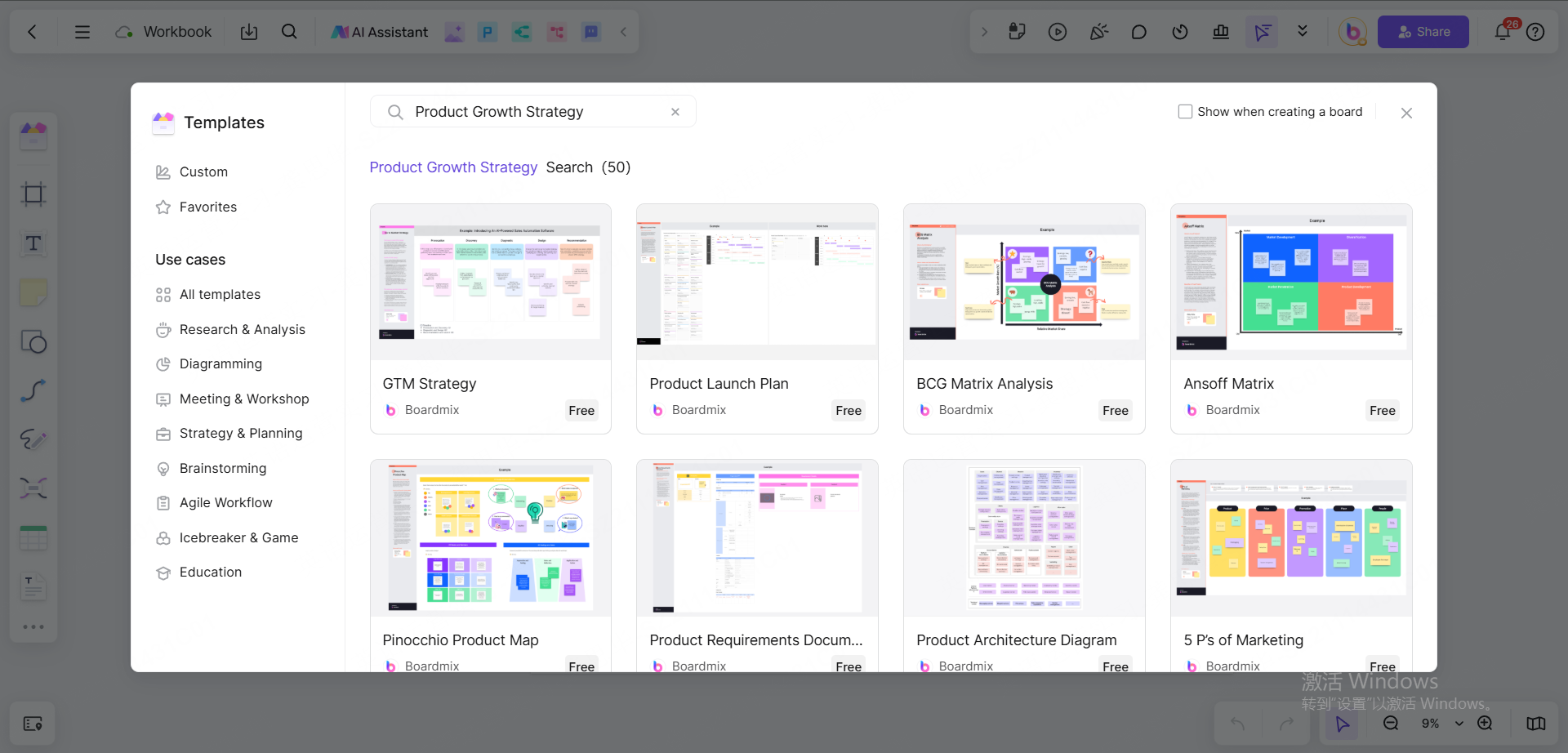Viewport: 1568px width, 753px height.
Task: Click the AI Assistant icon
Action: (x=379, y=32)
